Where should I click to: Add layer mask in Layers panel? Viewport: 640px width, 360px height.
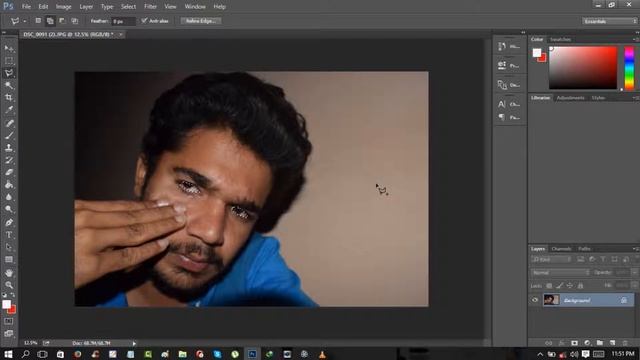pos(574,343)
